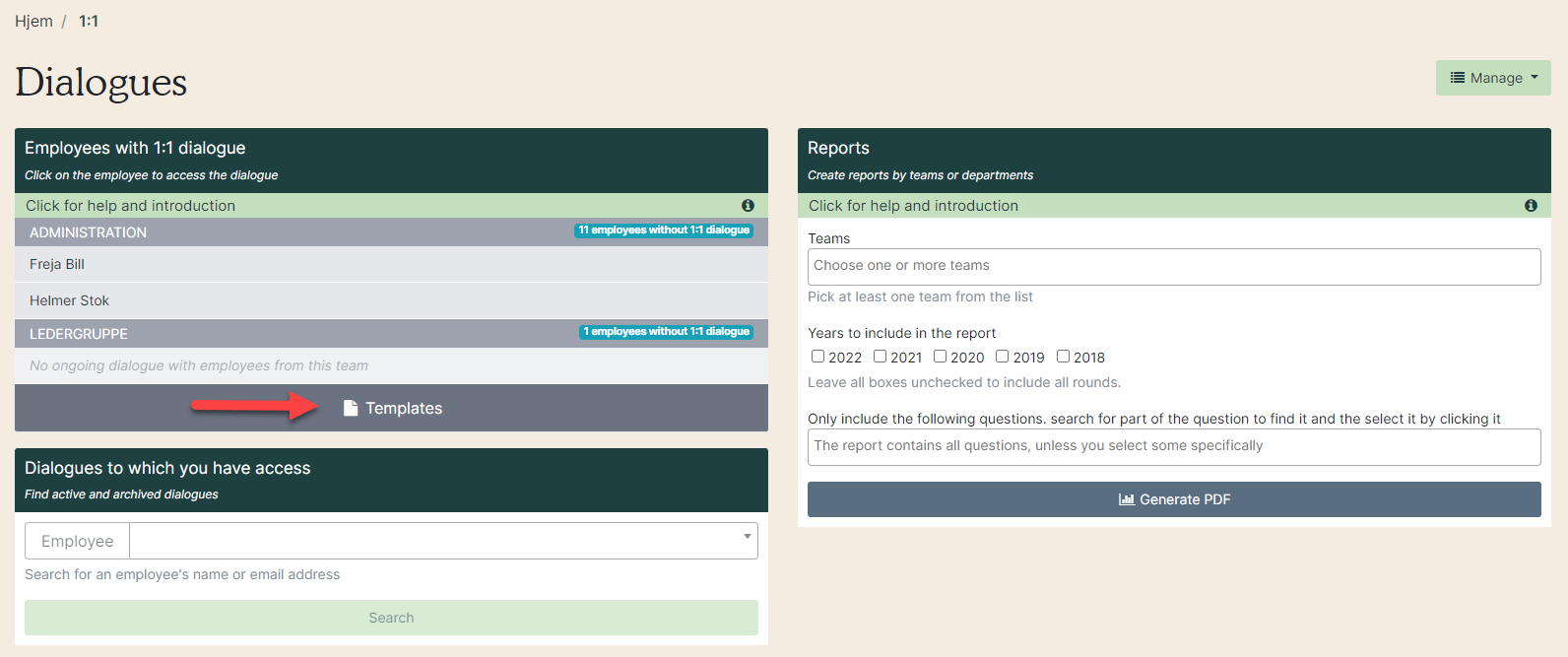Click the info icon in Employees help bar
This screenshot has height=657, width=1568.
coord(748,206)
